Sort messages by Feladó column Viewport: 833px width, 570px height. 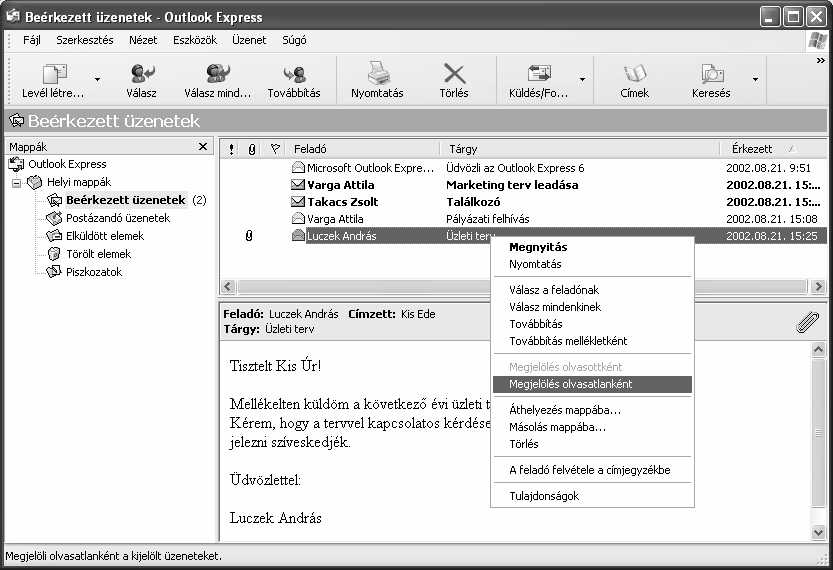click(363, 149)
